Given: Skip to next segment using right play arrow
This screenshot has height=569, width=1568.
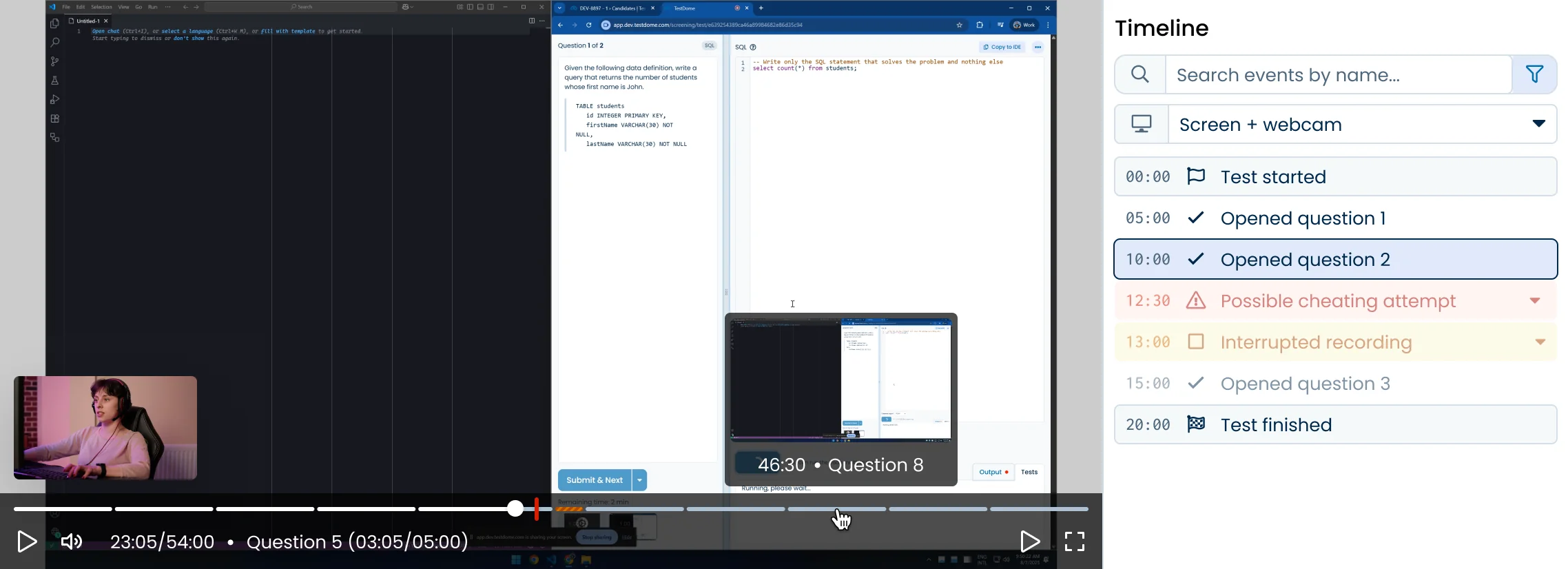Looking at the screenshot, I should pos(1030,541).
